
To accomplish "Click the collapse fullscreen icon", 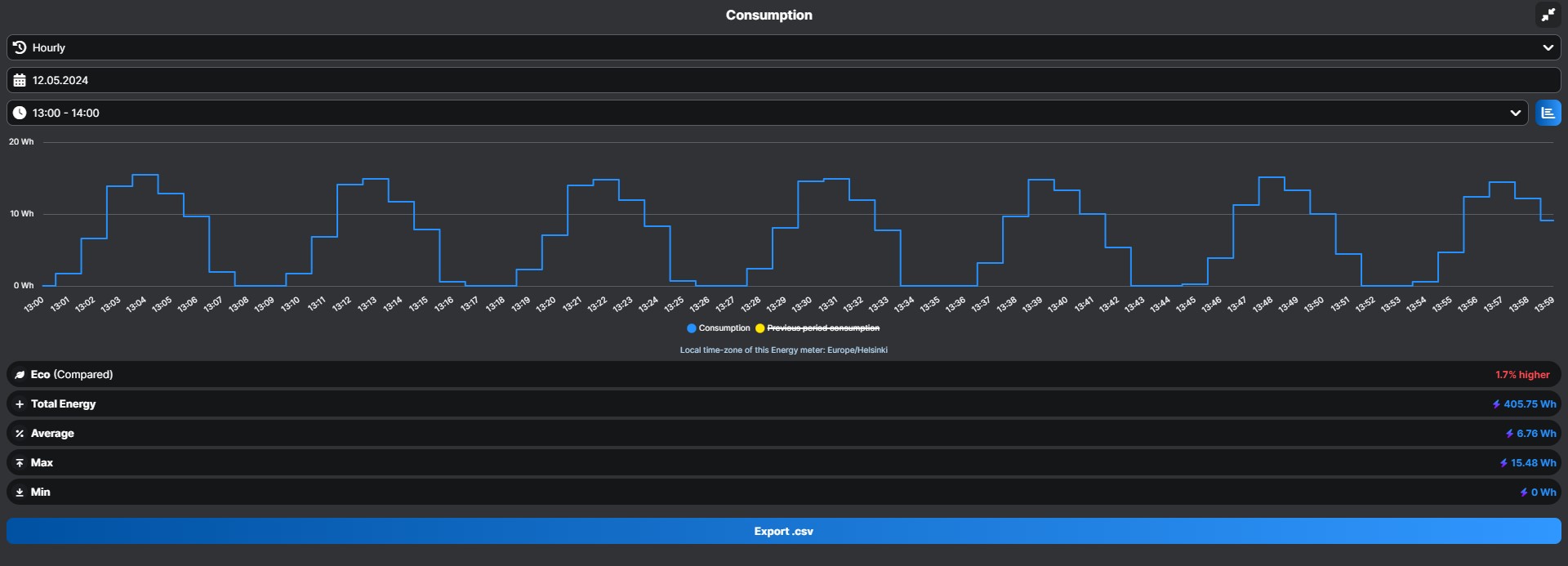I will point(1548,15).
